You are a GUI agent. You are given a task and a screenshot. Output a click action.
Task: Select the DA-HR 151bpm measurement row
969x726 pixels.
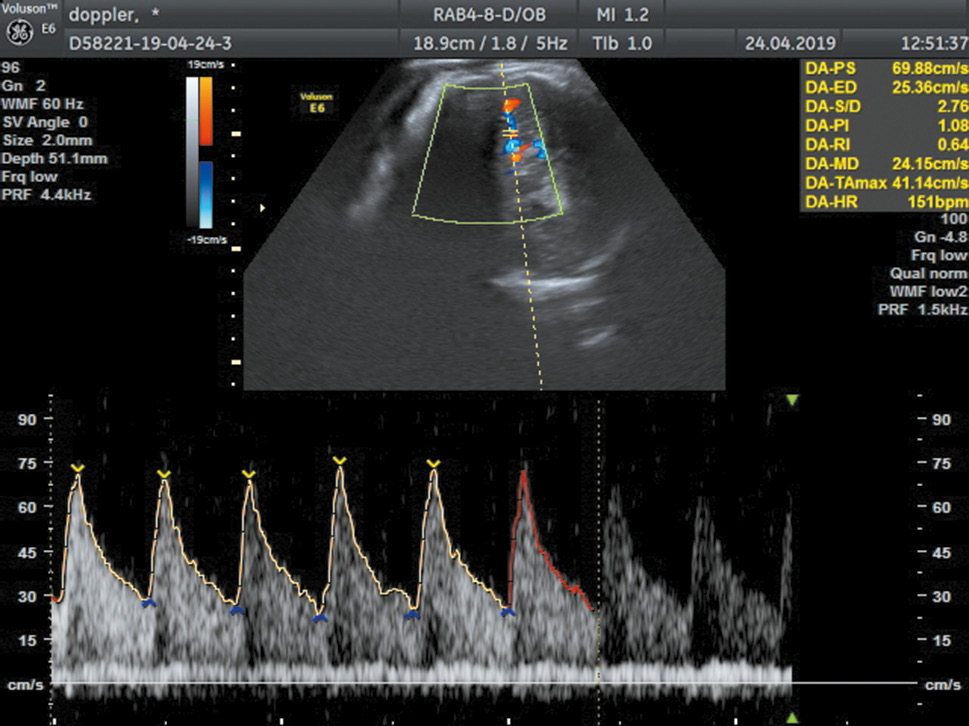tap(884, 202)
